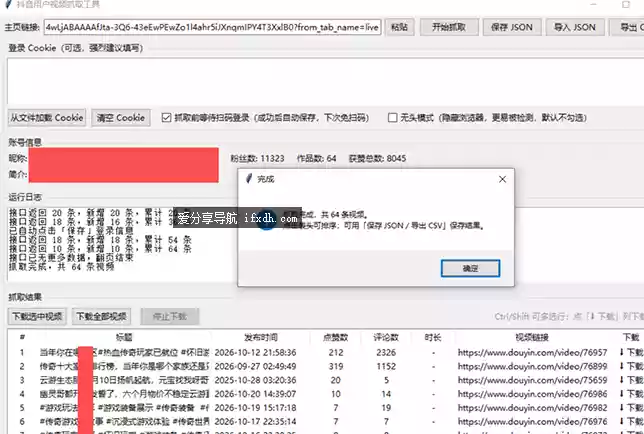Screen dimensions: 644x434
Task: Sort by the 视频链接 column header
Action: pos(532,338)
